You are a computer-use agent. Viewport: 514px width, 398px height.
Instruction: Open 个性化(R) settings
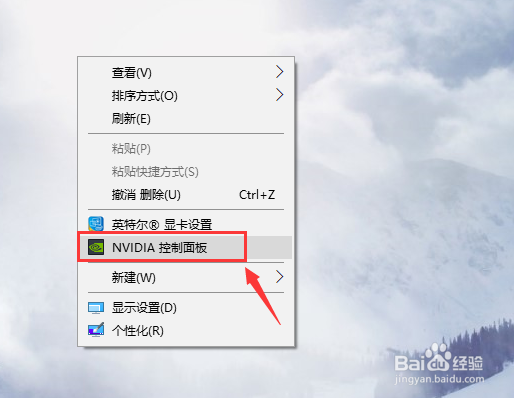(x=186, y=331)
